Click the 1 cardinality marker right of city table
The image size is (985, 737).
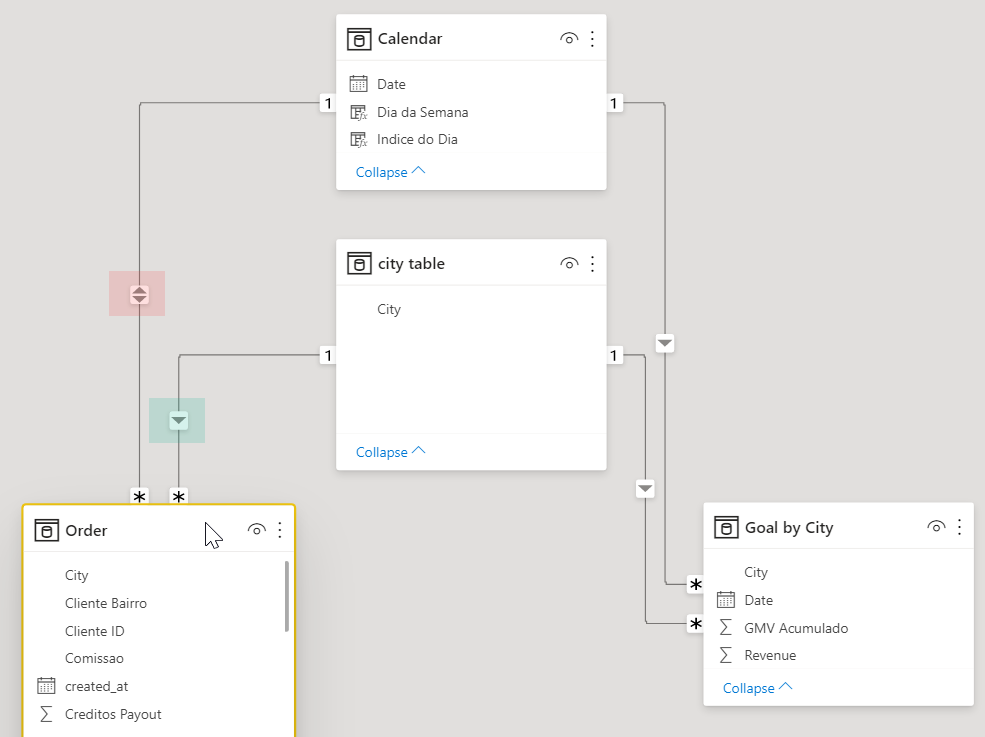tap(614, 356)
